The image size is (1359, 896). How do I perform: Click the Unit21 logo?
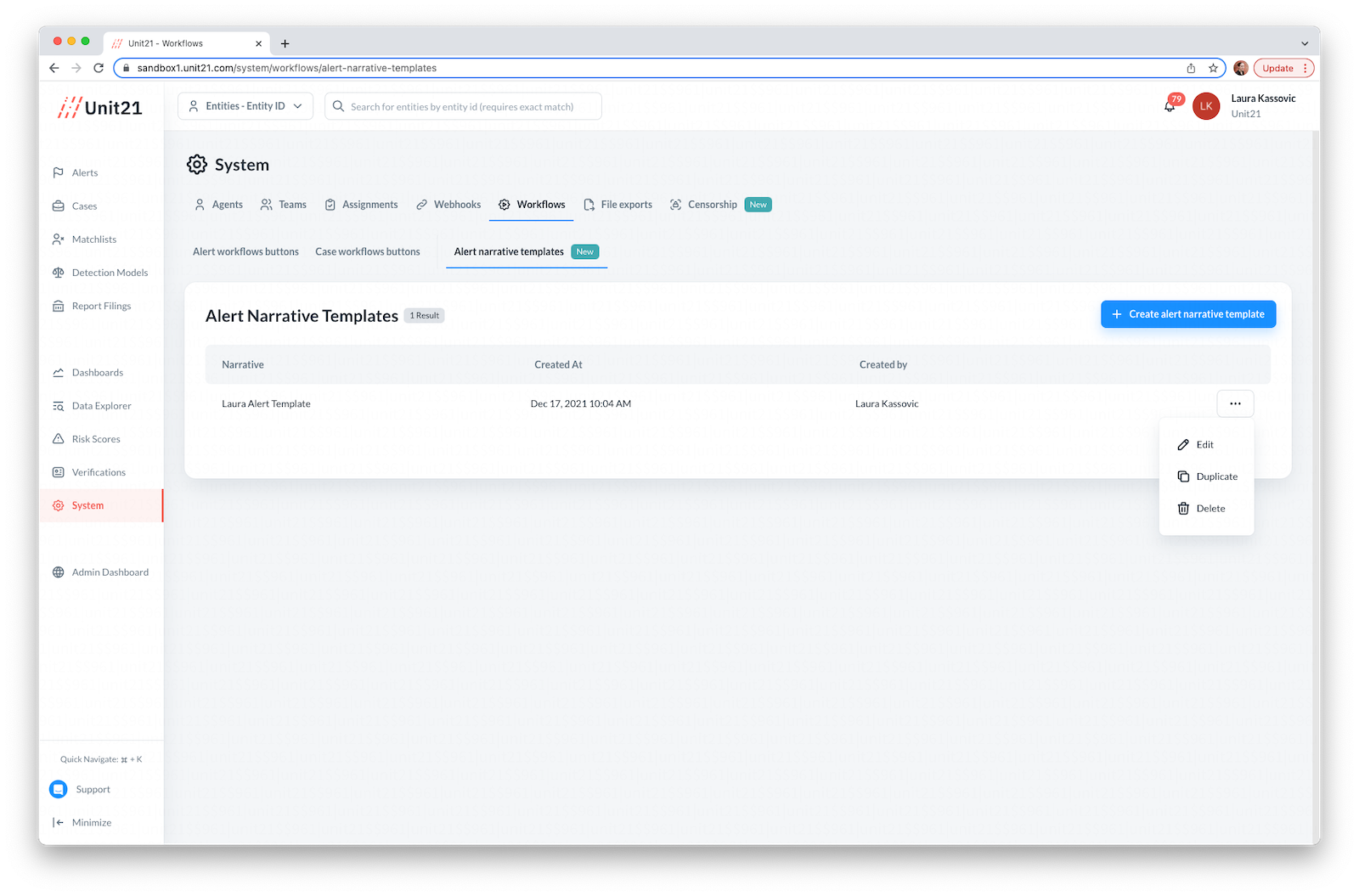click(99, 108)
